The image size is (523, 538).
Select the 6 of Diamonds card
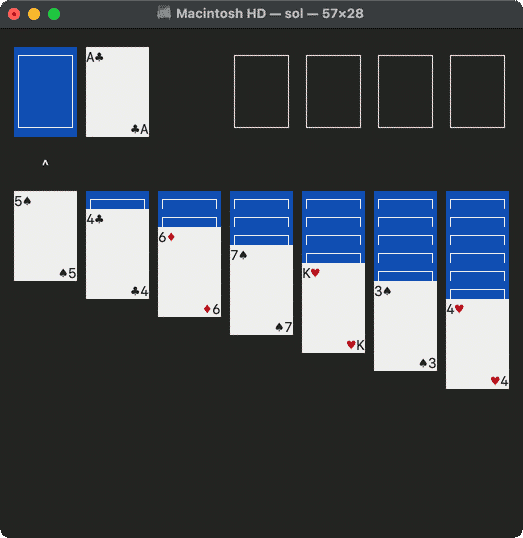click(189, 272)
